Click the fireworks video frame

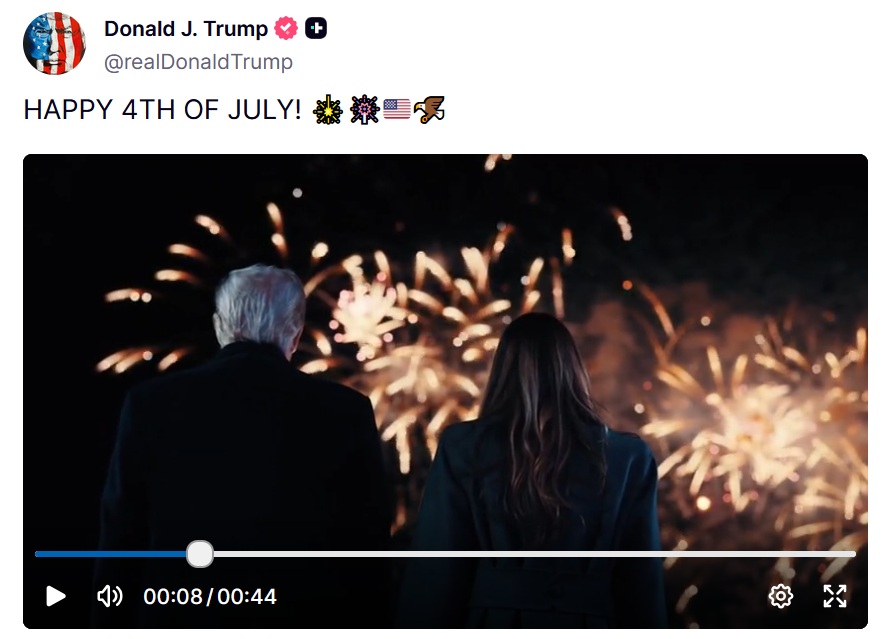445,350
